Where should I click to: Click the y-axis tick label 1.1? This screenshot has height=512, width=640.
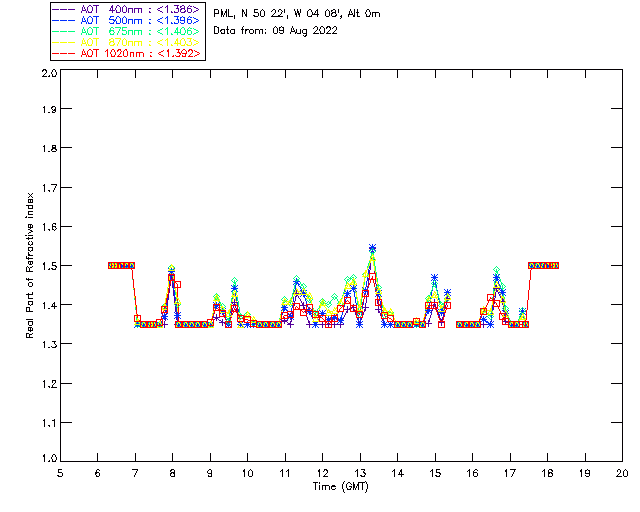tap(49, 423)
